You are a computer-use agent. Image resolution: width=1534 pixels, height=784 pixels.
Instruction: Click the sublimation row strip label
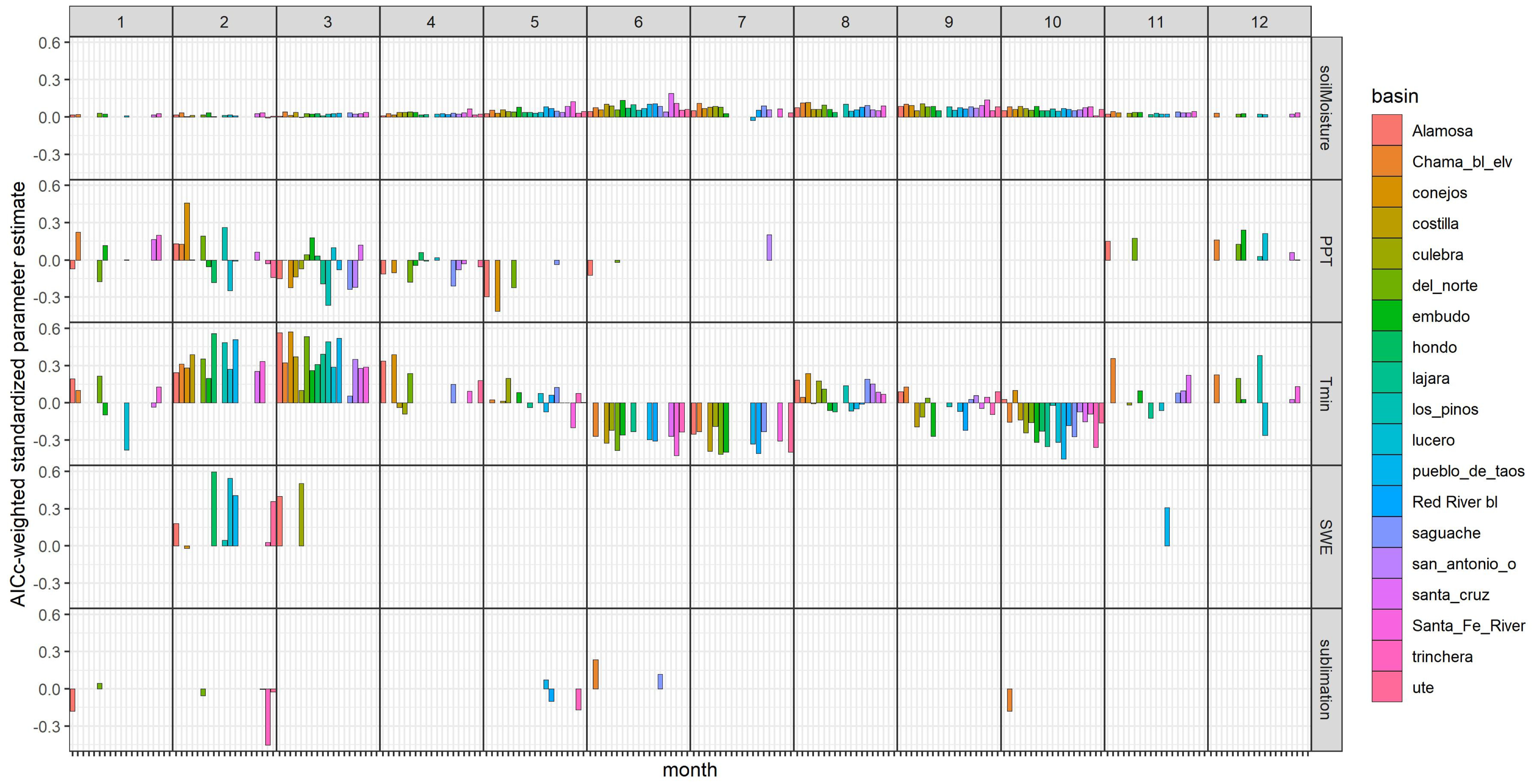point(1326,679)
